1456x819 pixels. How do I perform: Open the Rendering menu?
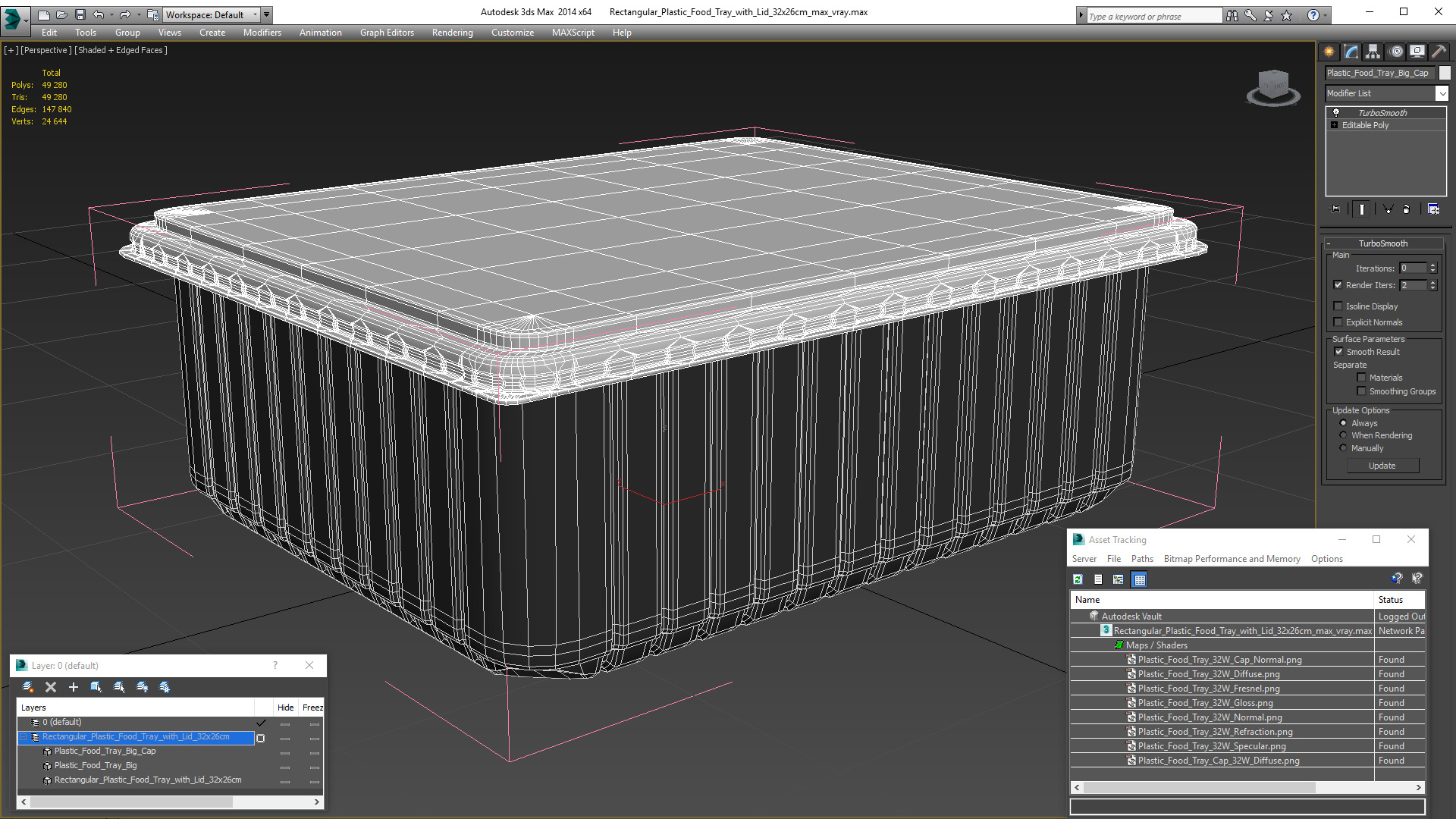tap(452, 33)
